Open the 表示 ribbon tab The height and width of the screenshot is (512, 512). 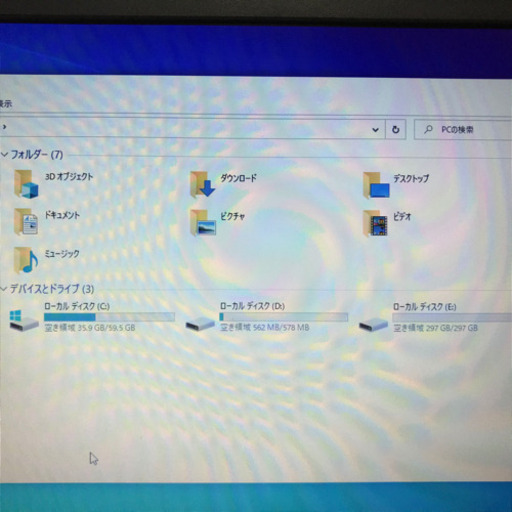(6, 104)
